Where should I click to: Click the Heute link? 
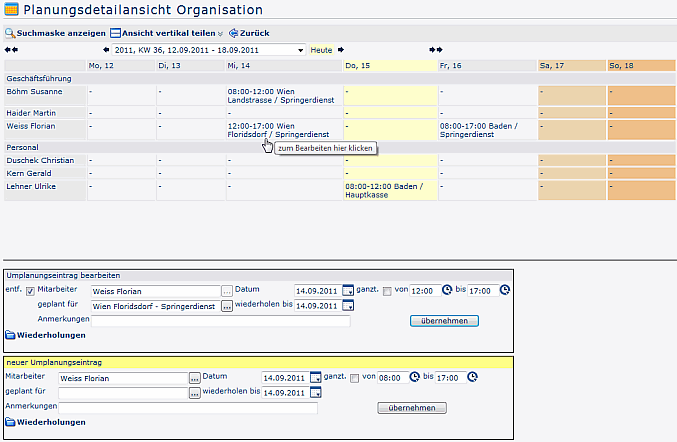coord(321,49)
